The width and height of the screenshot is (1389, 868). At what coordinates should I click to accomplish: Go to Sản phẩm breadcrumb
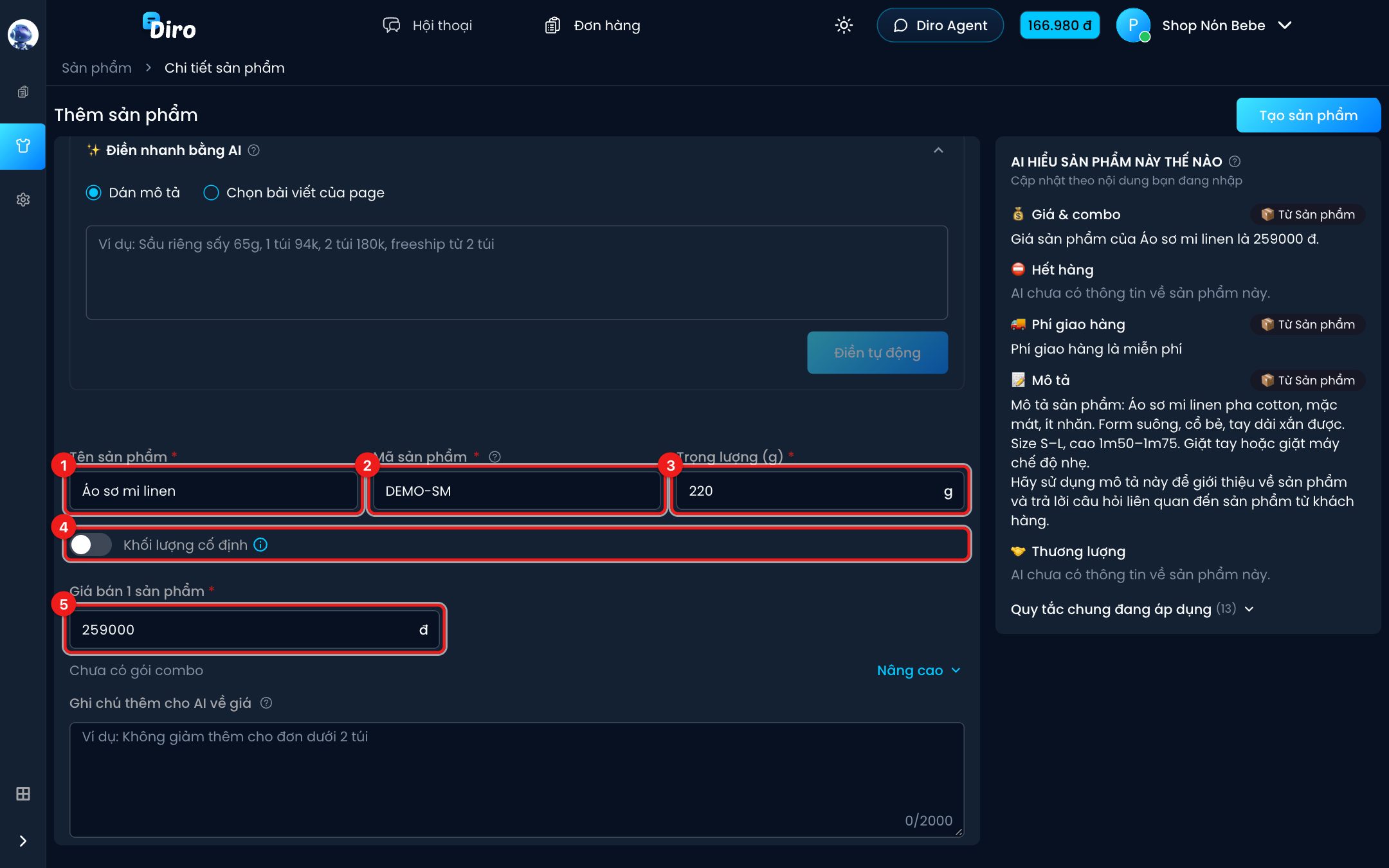click(x=96, y=68)
